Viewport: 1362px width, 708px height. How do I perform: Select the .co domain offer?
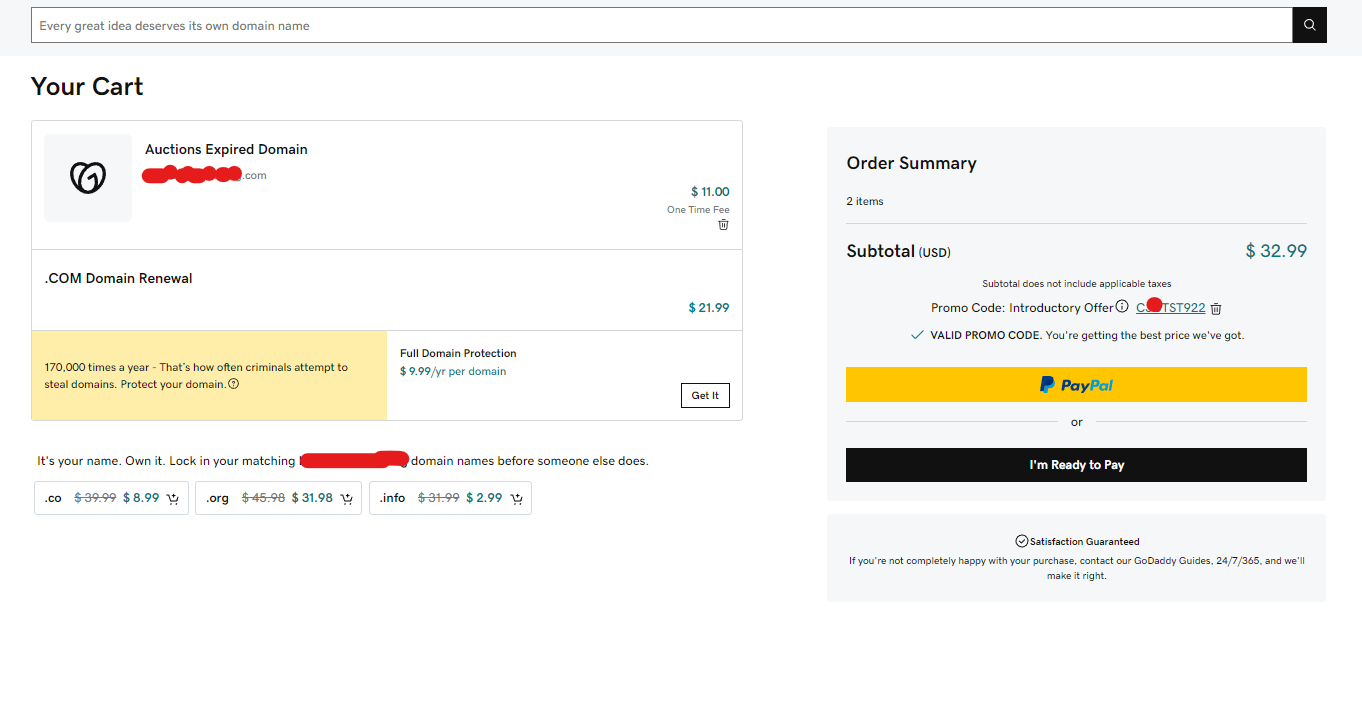point(111,498)
